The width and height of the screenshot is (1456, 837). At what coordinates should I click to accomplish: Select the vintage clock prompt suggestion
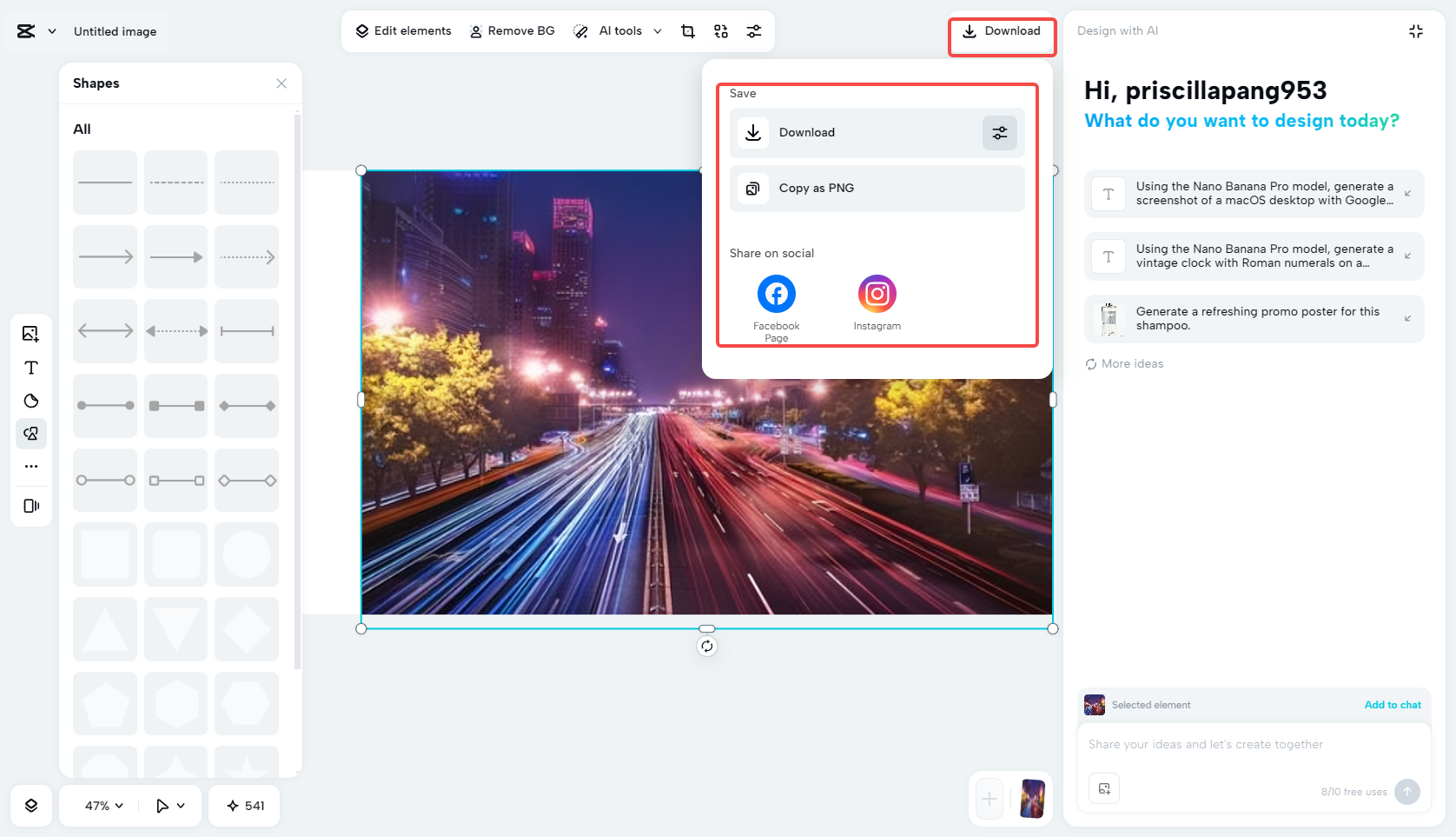click(x=1254, y=256)
